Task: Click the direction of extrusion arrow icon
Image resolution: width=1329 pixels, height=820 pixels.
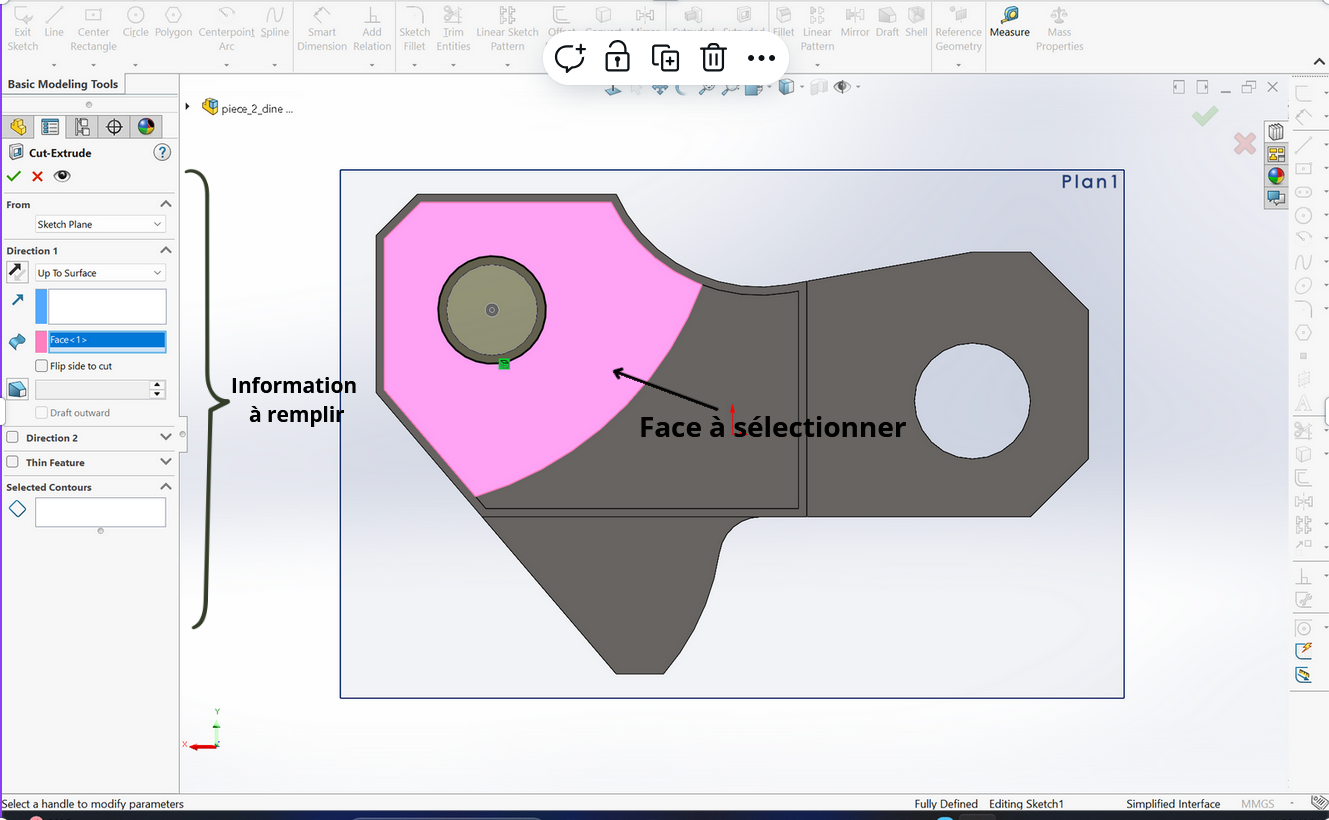Action: click(x=17, y=300)
